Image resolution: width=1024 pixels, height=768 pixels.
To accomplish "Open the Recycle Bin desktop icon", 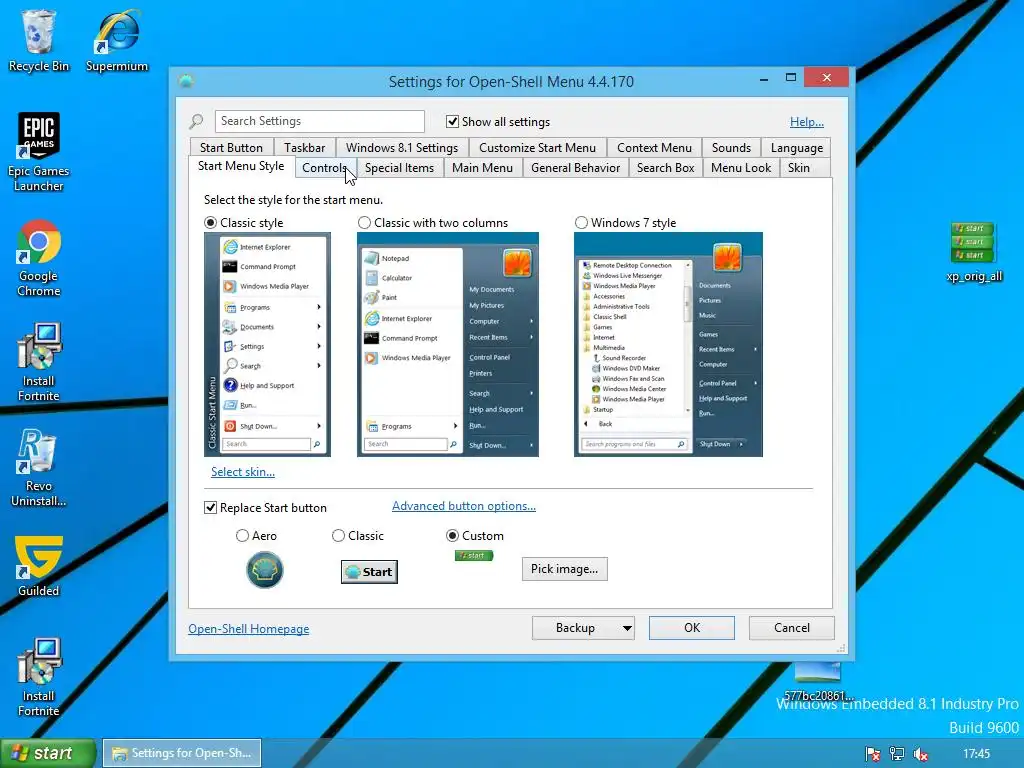I will pyautogui.click(x=39, y=41).
